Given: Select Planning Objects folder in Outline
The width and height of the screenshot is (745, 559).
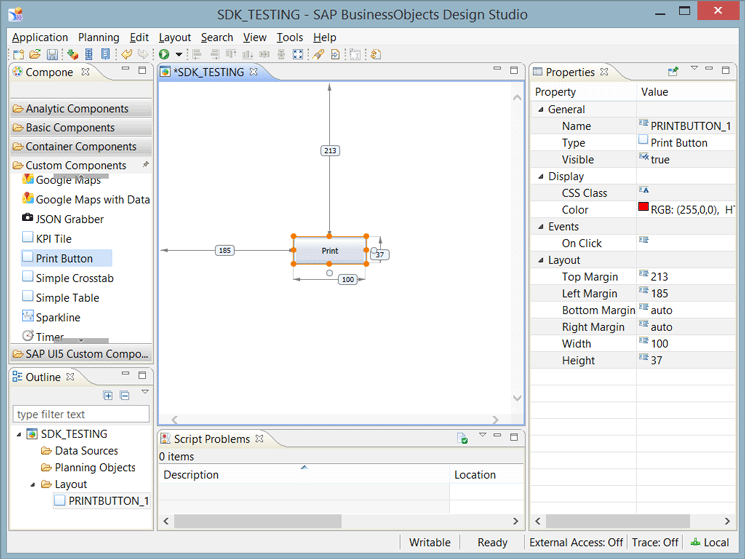Looking at the screenshot, I should point(88,467).
